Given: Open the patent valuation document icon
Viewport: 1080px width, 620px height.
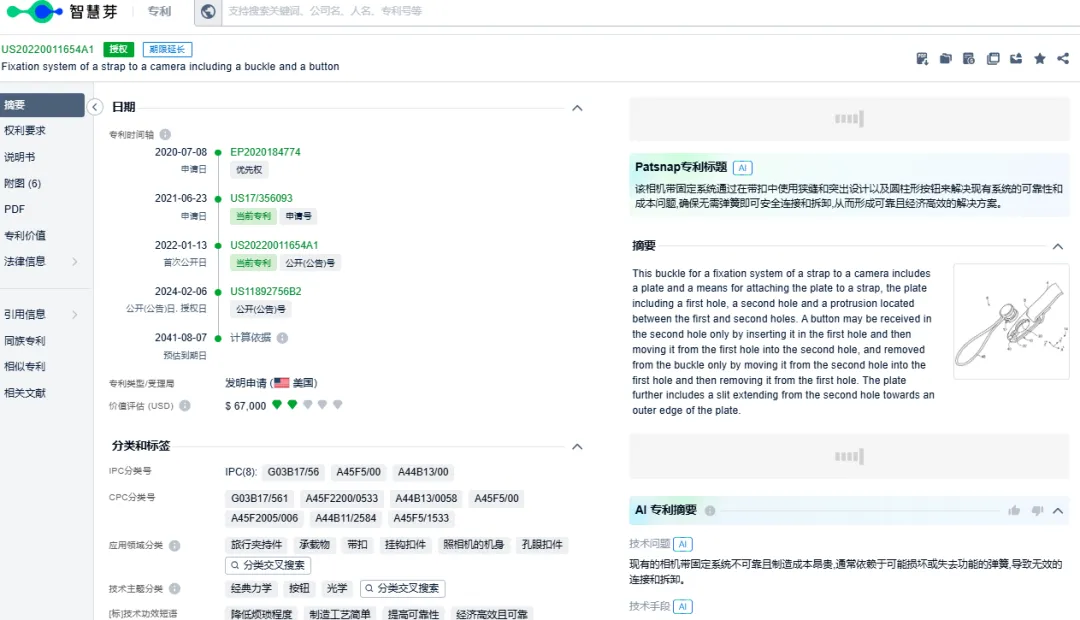Looking at the screenshot, I should pos(968,59).
